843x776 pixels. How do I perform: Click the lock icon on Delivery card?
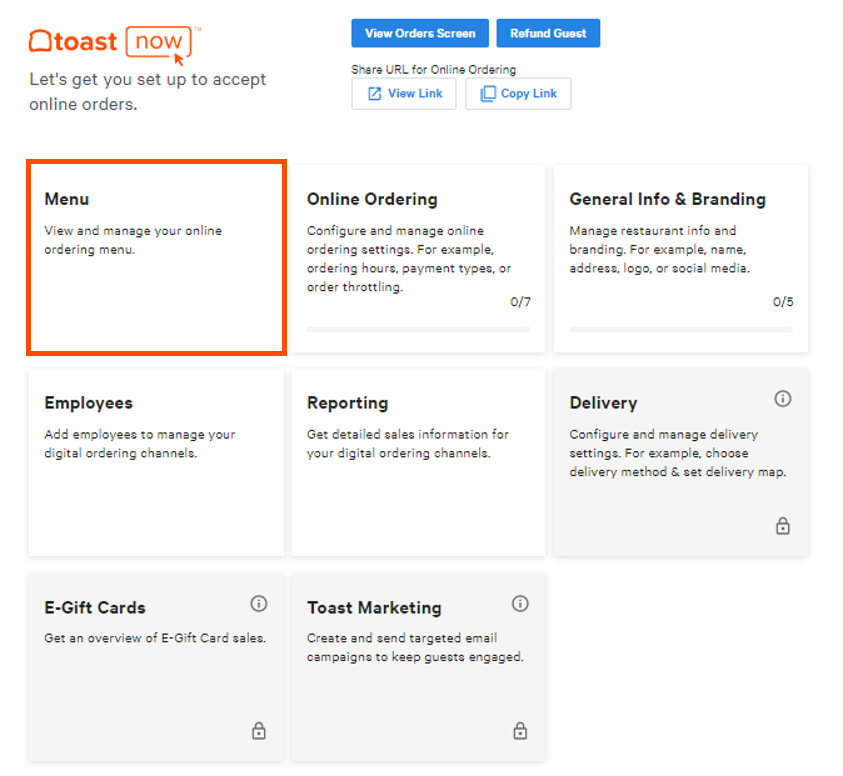(x=783, y=525)
